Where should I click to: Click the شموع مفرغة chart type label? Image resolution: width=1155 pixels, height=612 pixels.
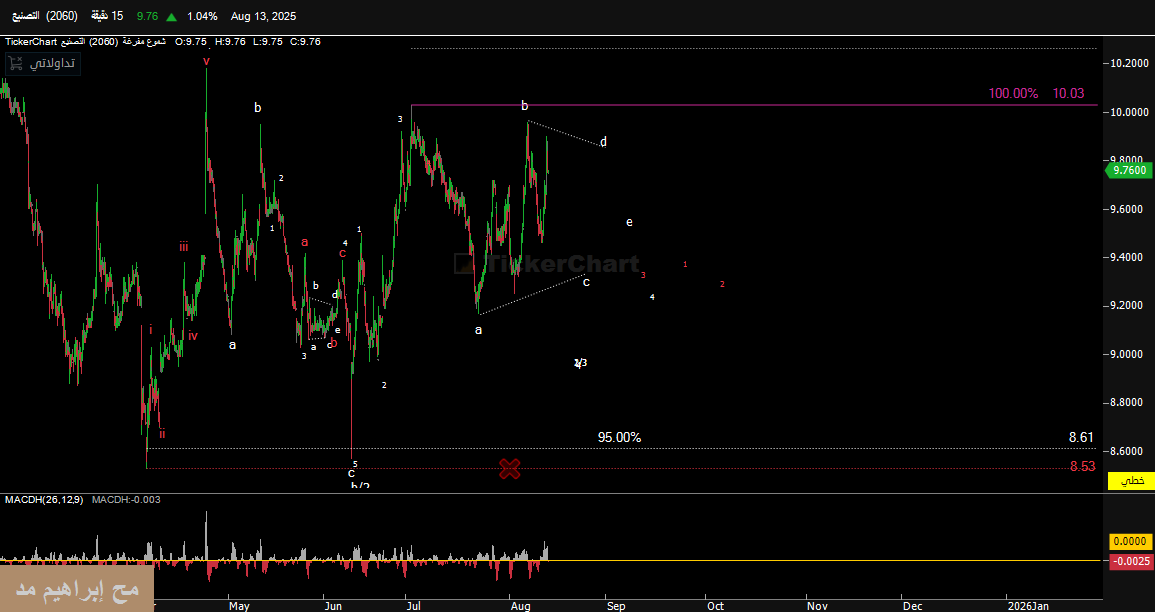[x=144, y=42]
